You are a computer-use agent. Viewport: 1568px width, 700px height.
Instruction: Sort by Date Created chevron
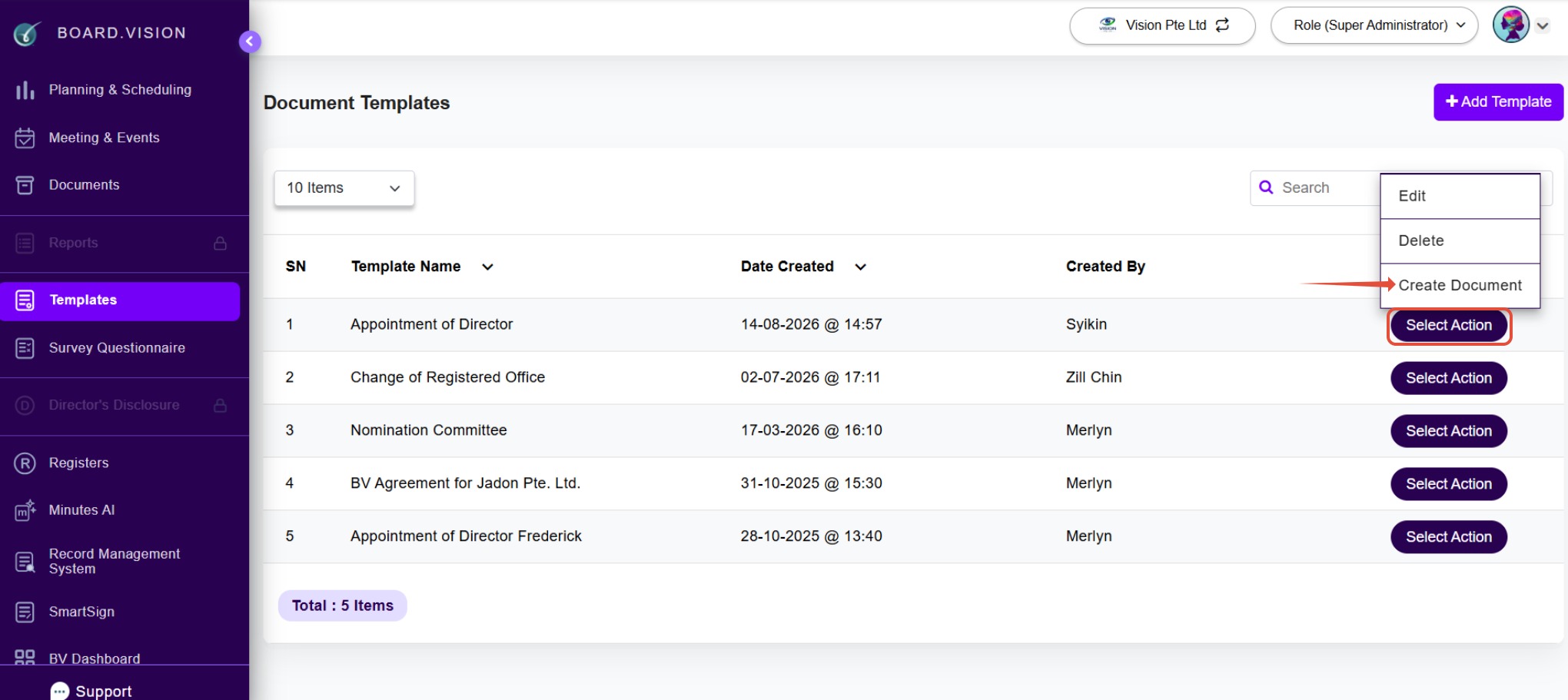(x=860, y=267)
